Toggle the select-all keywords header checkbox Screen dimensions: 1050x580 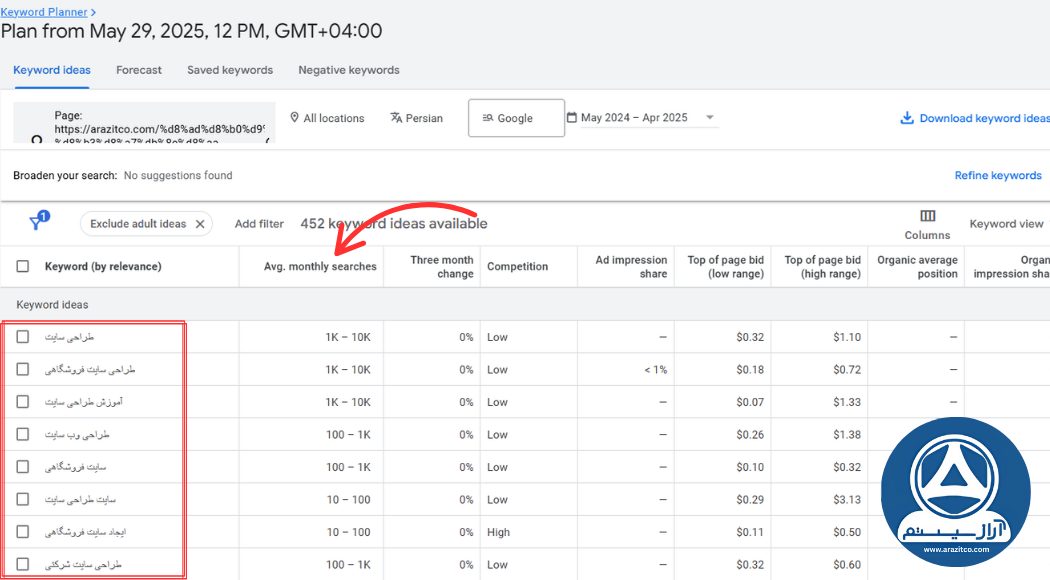[x=23, y=267]
